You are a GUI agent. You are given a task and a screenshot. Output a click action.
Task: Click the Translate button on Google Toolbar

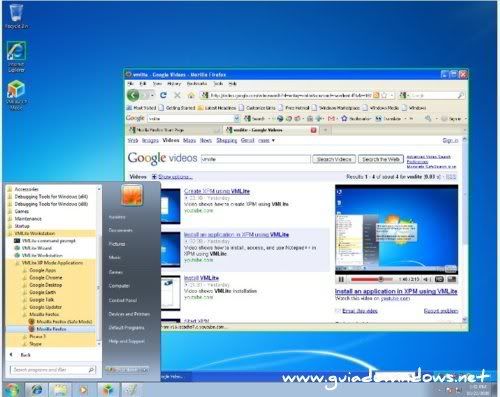click(x=388, y=118)
